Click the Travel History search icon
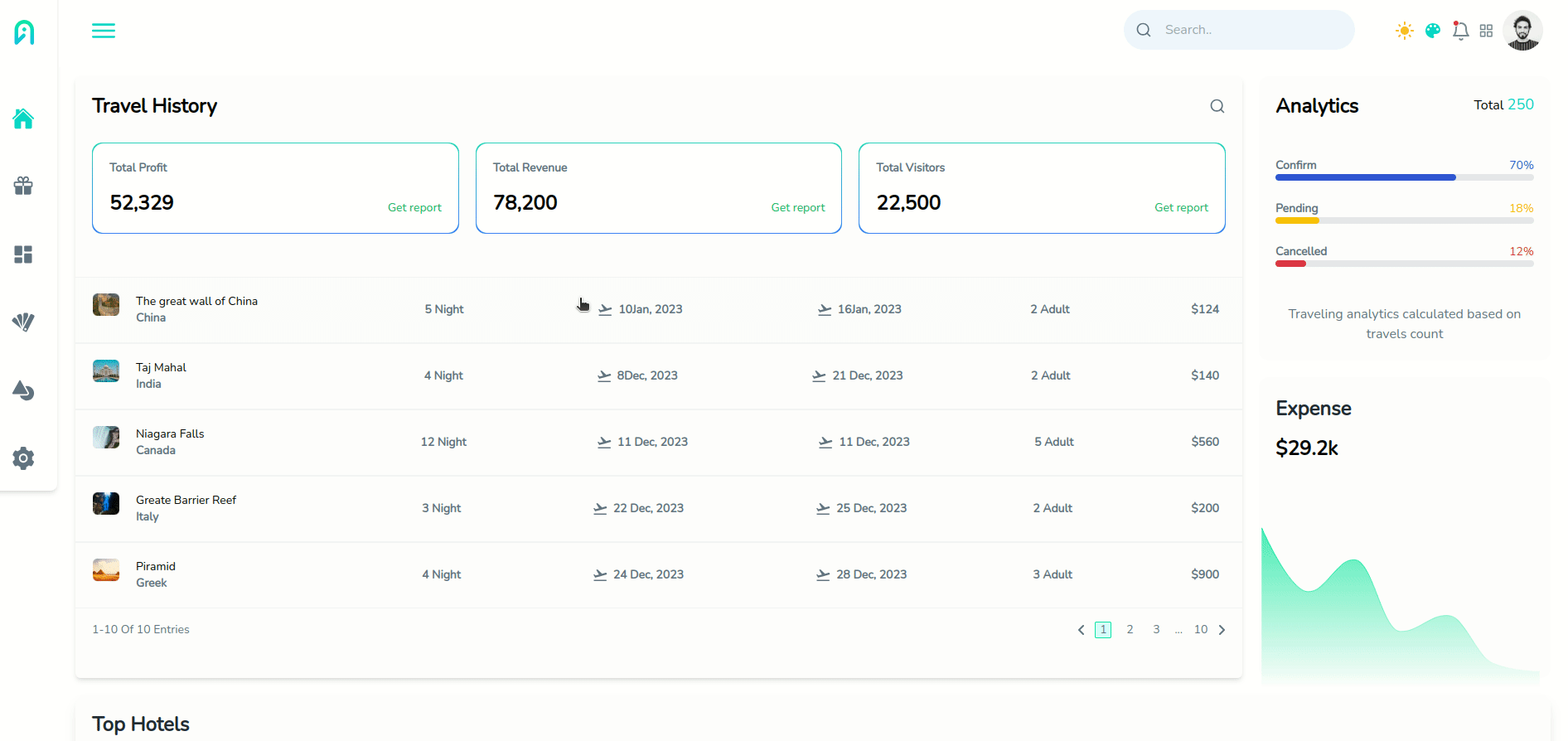The height and width of the screenshot is (741, 1568). coord(1217,106)
